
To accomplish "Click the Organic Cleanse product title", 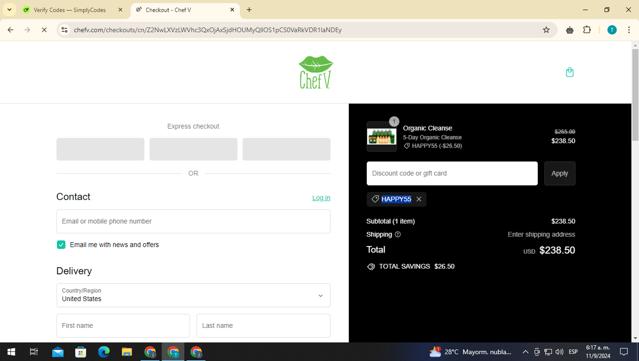I will coord(427,128).
